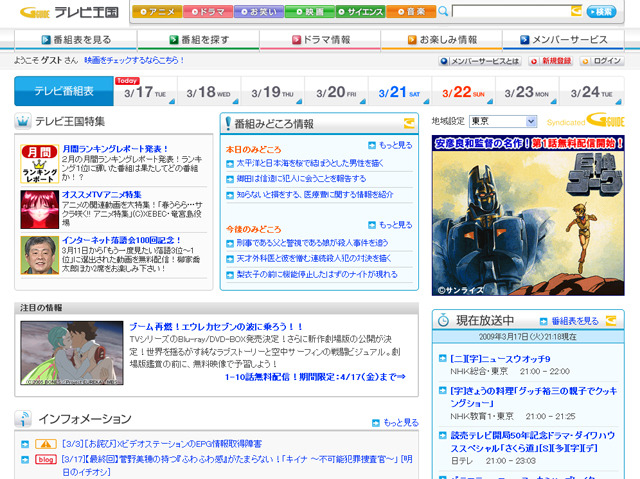
Task: Open ブーム再燃！エウレカセブン headline link
Action: pos(216,327)
